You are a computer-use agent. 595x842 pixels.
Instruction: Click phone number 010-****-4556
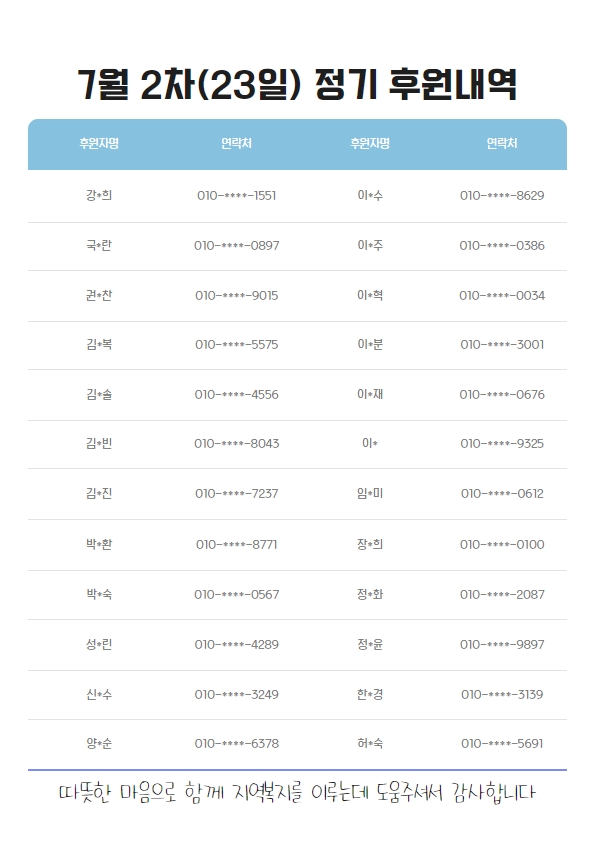coord(236,395)
